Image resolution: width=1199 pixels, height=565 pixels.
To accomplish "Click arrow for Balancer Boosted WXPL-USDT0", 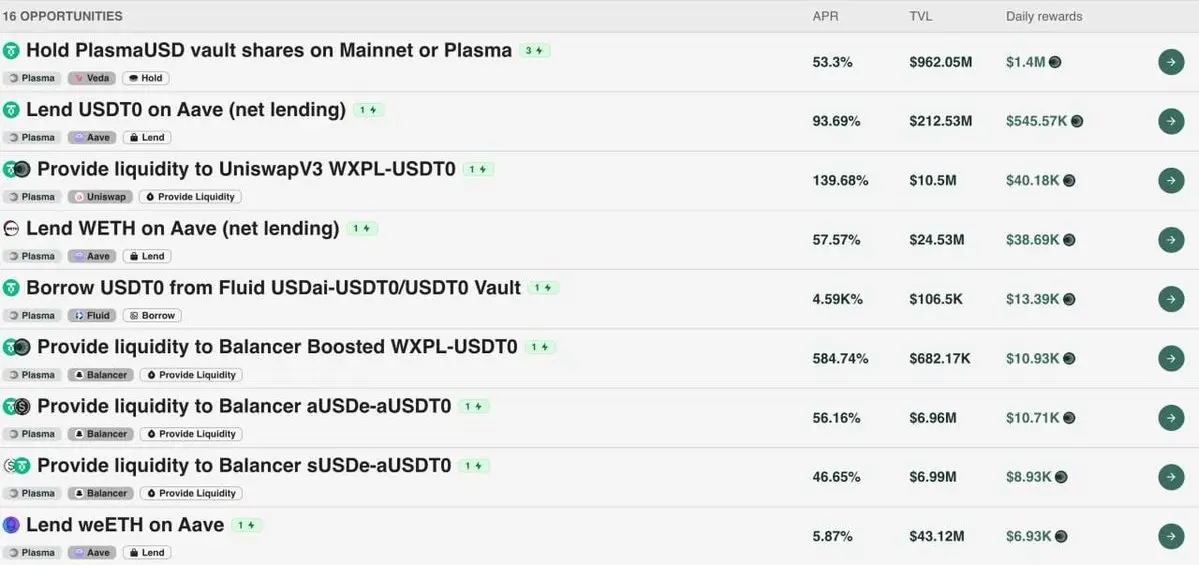I will (x=1171, y=359).
